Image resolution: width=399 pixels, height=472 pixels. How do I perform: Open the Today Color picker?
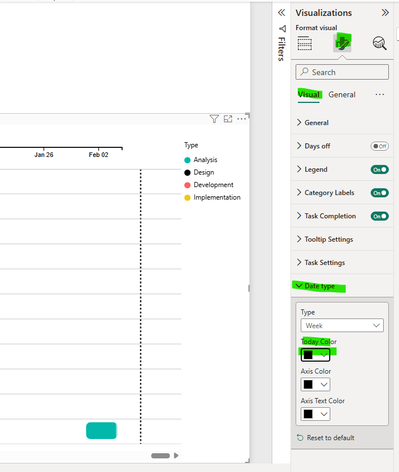(315, 355)
